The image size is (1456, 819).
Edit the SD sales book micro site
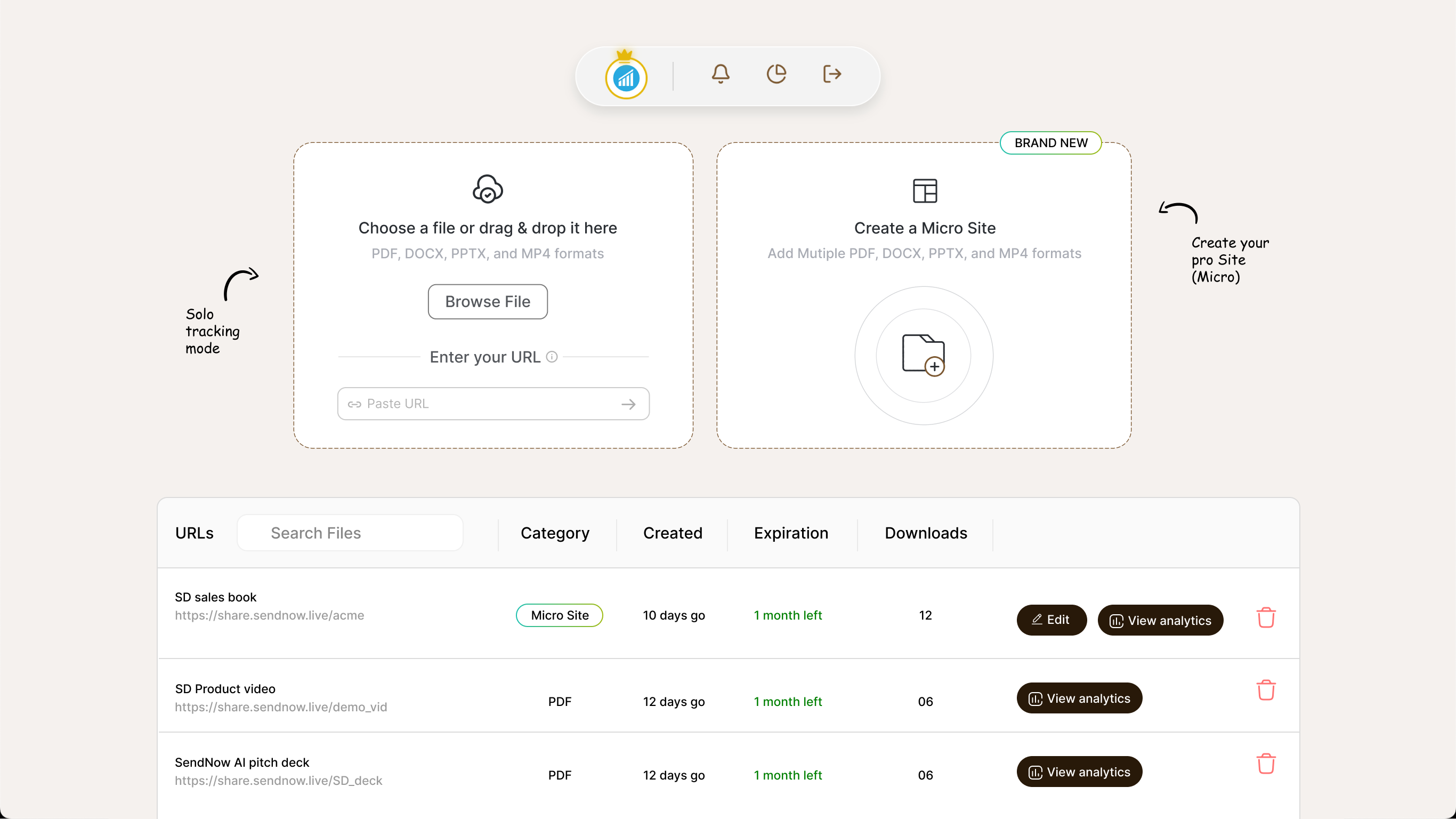tap(1051, 620)
